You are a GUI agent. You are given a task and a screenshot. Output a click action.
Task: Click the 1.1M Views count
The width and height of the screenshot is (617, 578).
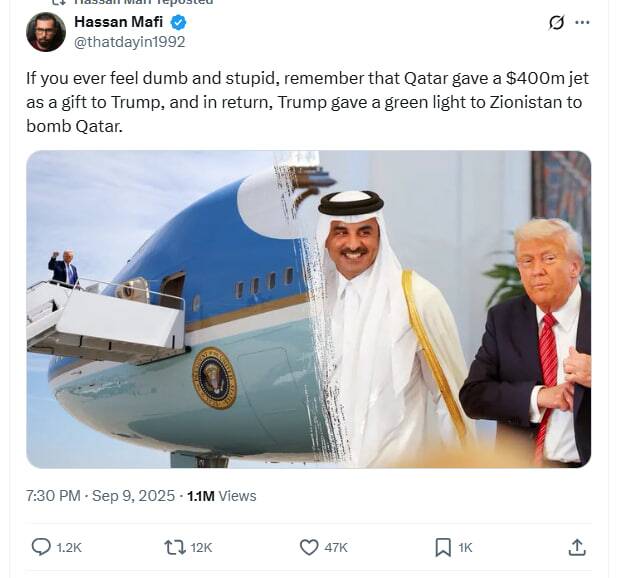(222, 496)
